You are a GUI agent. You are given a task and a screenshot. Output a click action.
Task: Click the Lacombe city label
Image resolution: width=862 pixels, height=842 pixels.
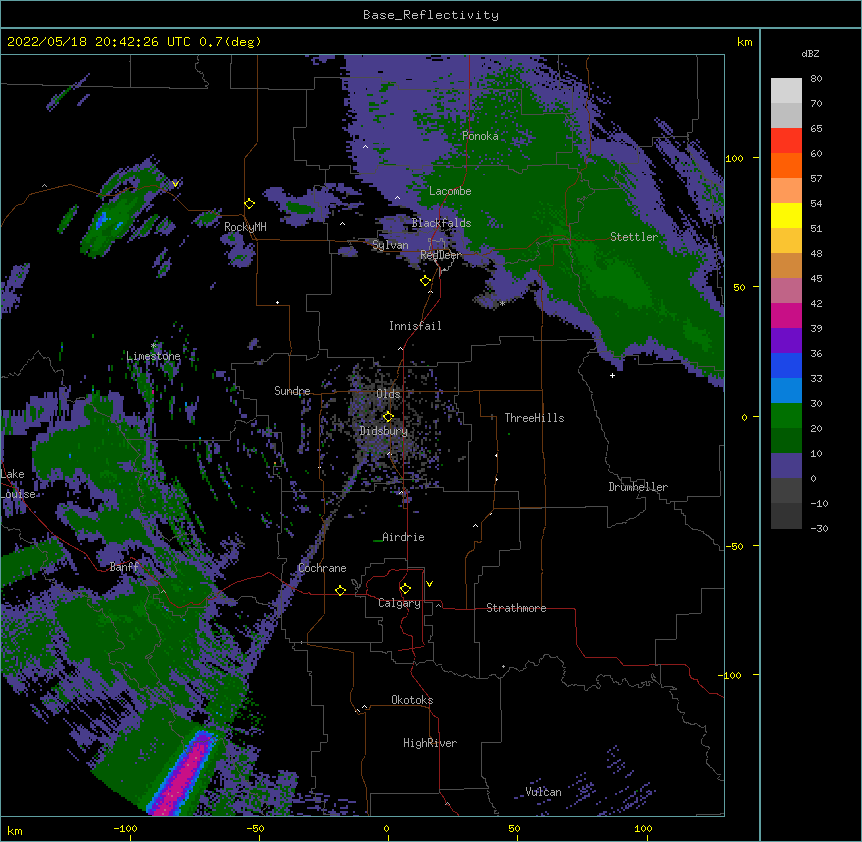450,191
